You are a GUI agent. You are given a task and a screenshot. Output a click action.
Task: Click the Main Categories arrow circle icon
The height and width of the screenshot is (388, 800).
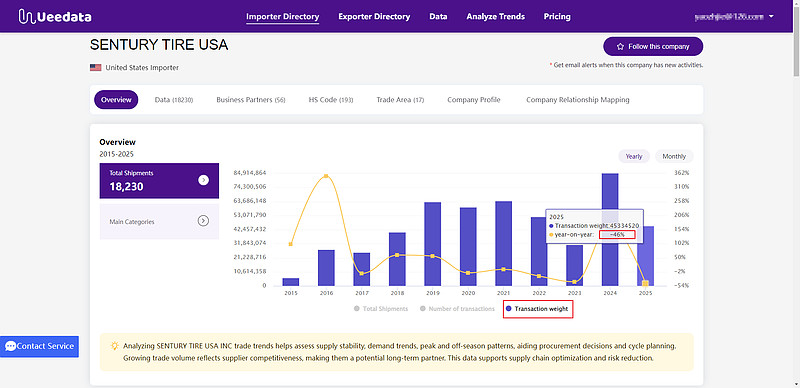(203, 221)
